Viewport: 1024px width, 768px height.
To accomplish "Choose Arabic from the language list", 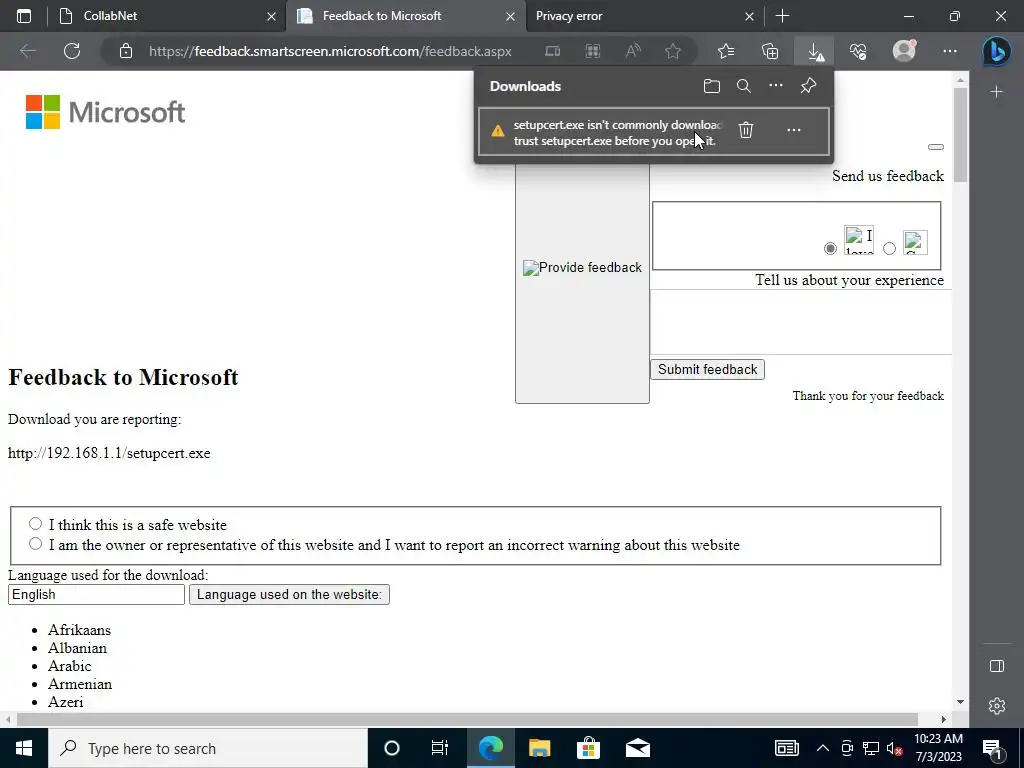I will [69, 665].
